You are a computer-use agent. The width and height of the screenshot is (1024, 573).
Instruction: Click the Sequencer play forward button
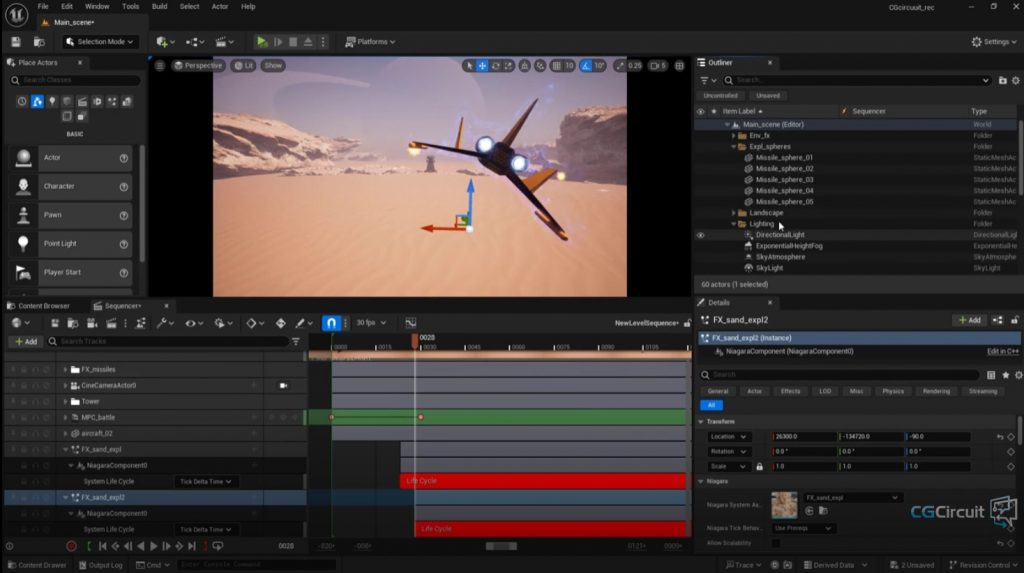[x=153, y=546]
